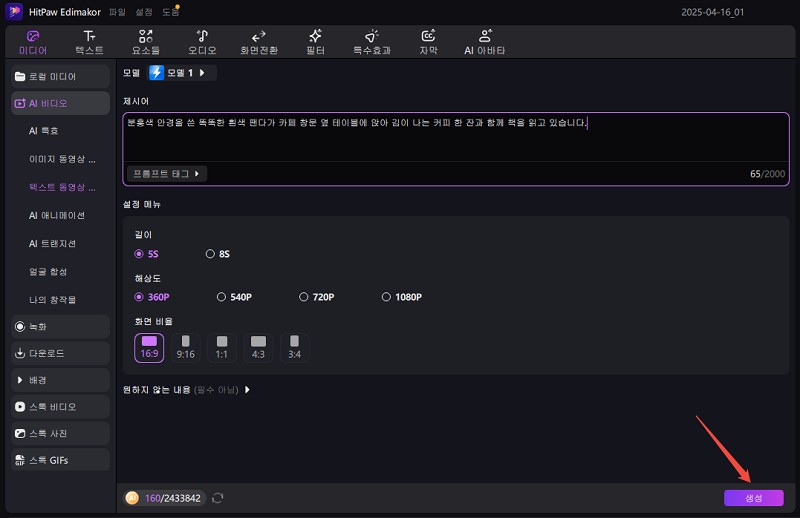Choose 16:9 aspect ratio

pyautogui.click(x=149, y=348)
